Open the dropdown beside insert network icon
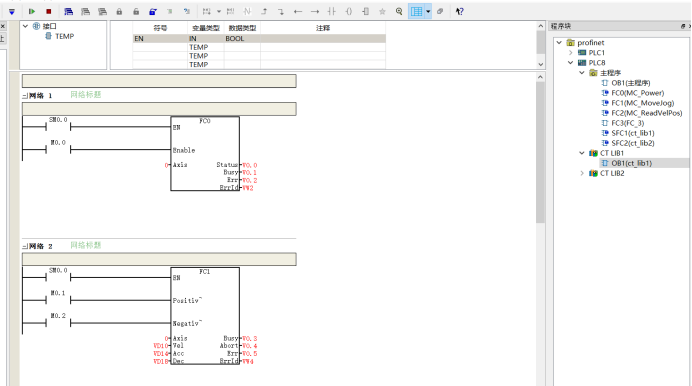The height and width of the screenshot is (386, 692). tap(218, 11)
